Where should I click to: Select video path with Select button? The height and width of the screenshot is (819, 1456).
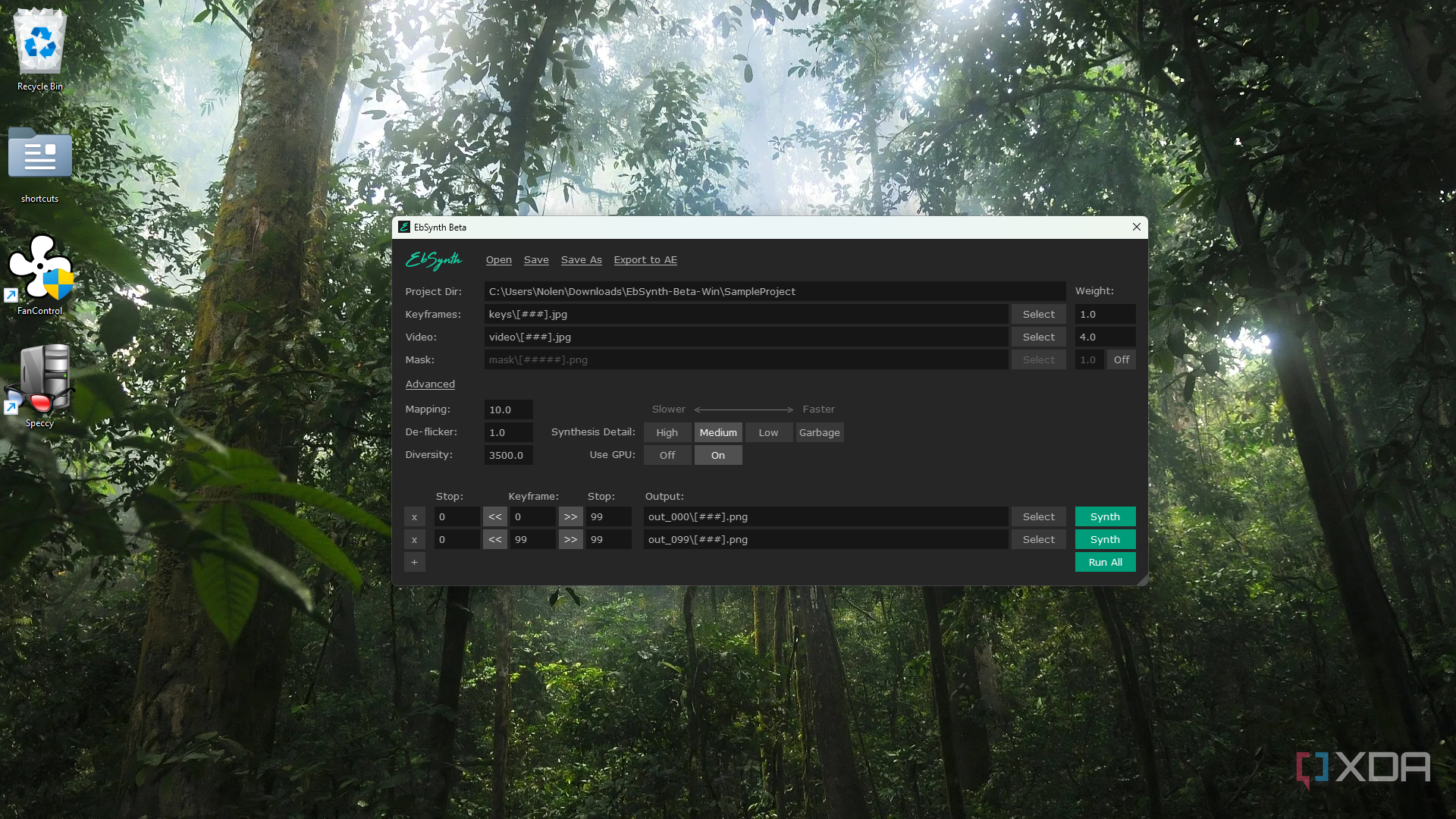click(1039, 337)
